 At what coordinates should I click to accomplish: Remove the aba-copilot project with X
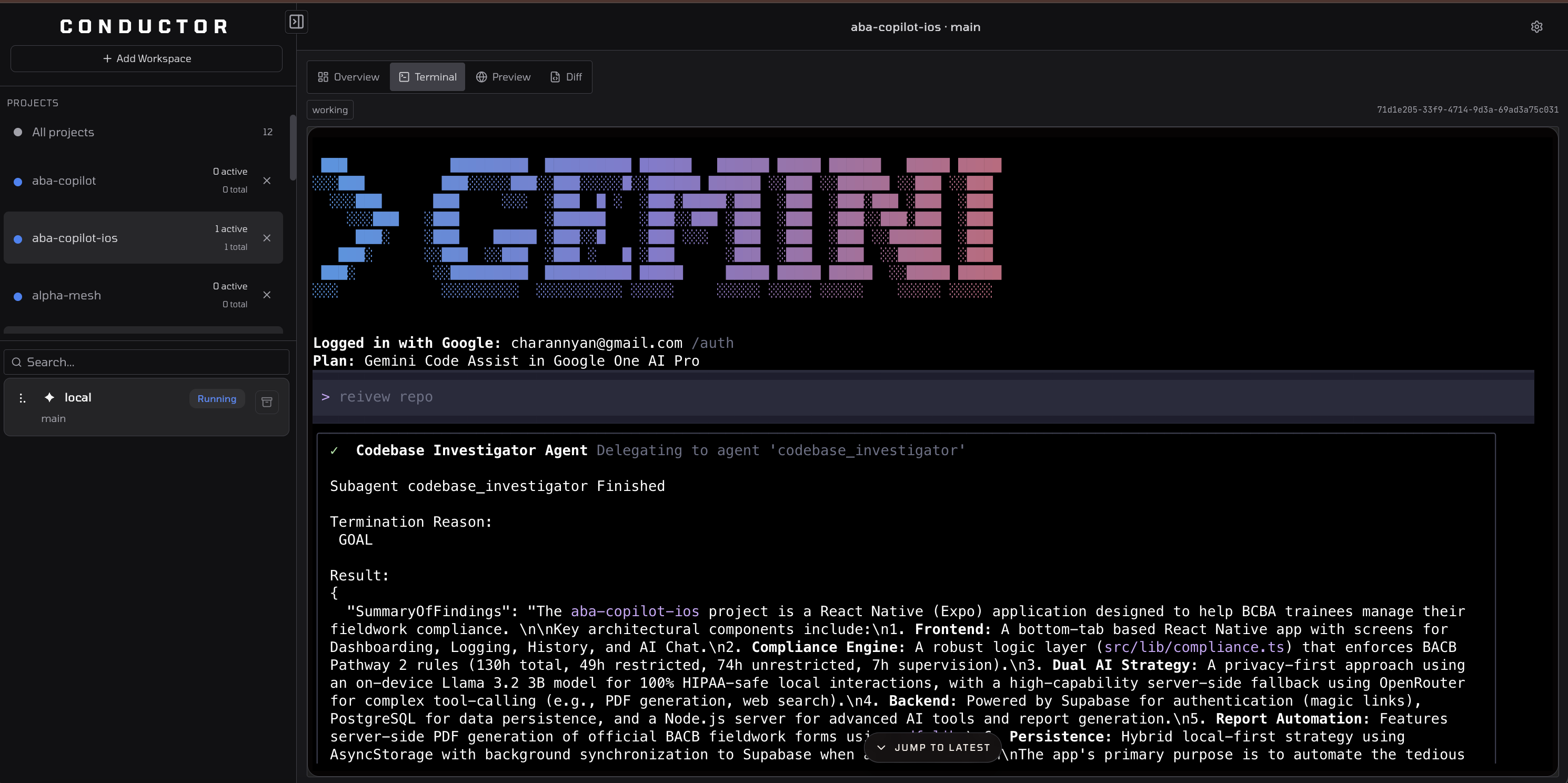267,181
